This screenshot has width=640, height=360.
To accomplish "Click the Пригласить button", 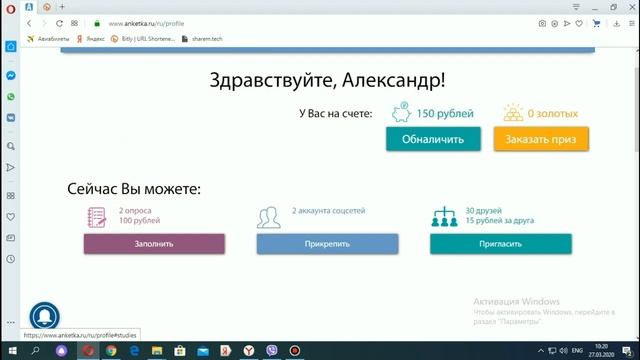I will click(x=501, y=244).
